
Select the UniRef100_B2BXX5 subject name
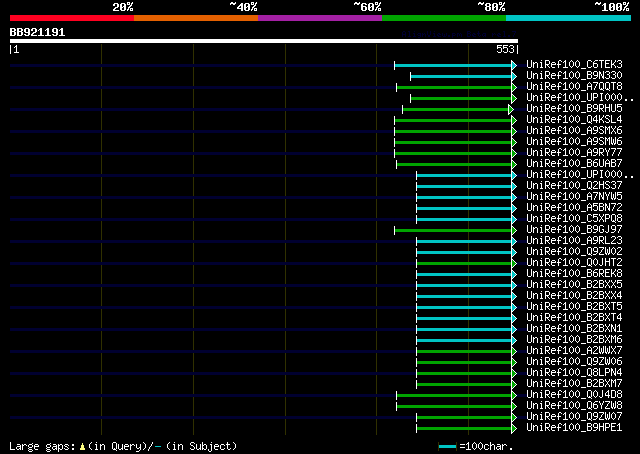pos(574,285)
